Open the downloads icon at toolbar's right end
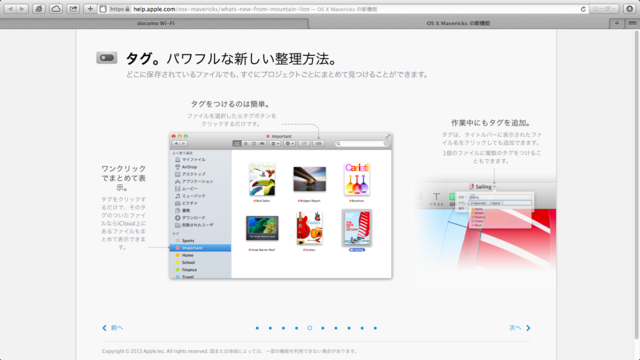The image size is (640, 360). point(630,9)
